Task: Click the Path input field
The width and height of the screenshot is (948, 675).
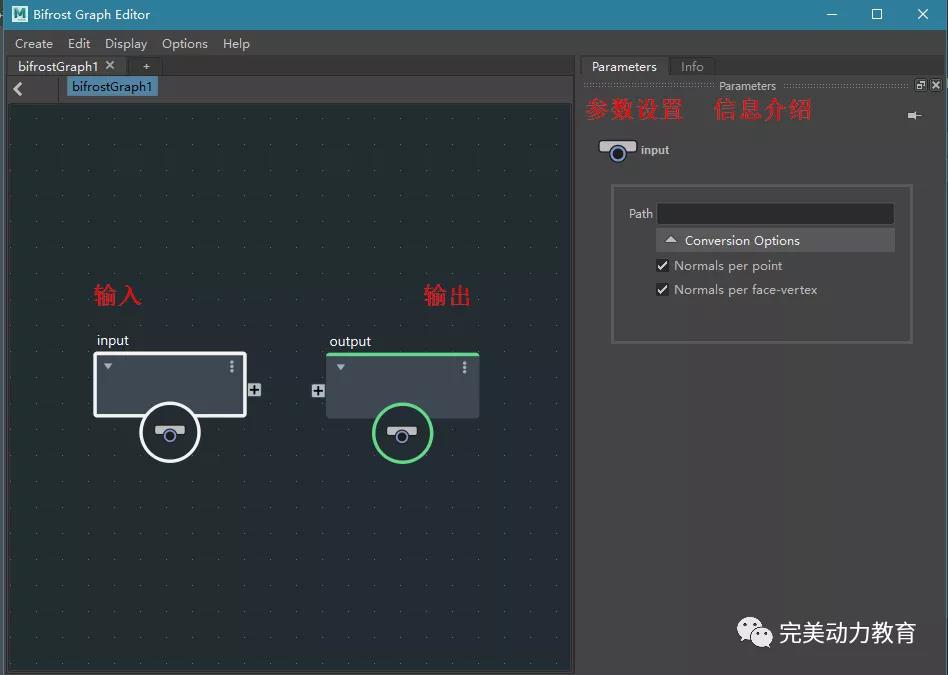Action: [775, 214]
